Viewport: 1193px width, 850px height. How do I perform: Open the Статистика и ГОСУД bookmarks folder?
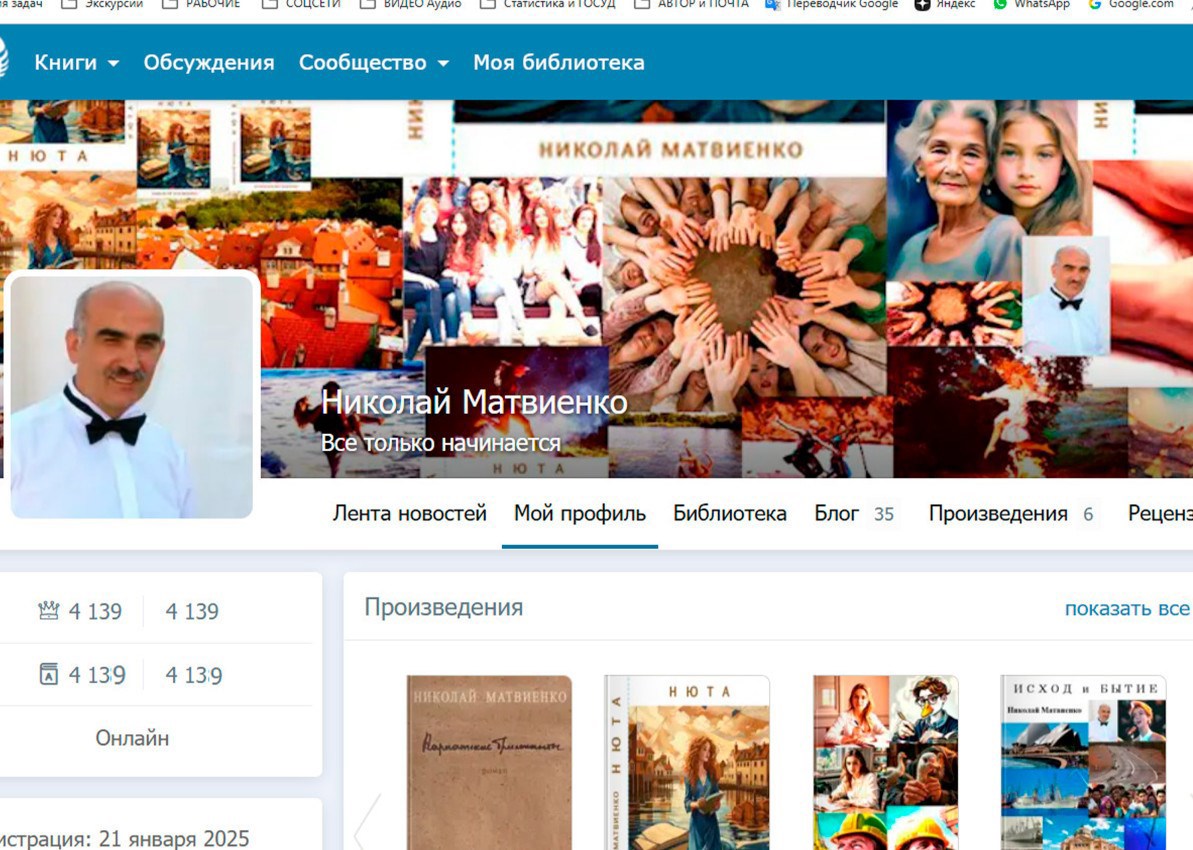(548, 5)
